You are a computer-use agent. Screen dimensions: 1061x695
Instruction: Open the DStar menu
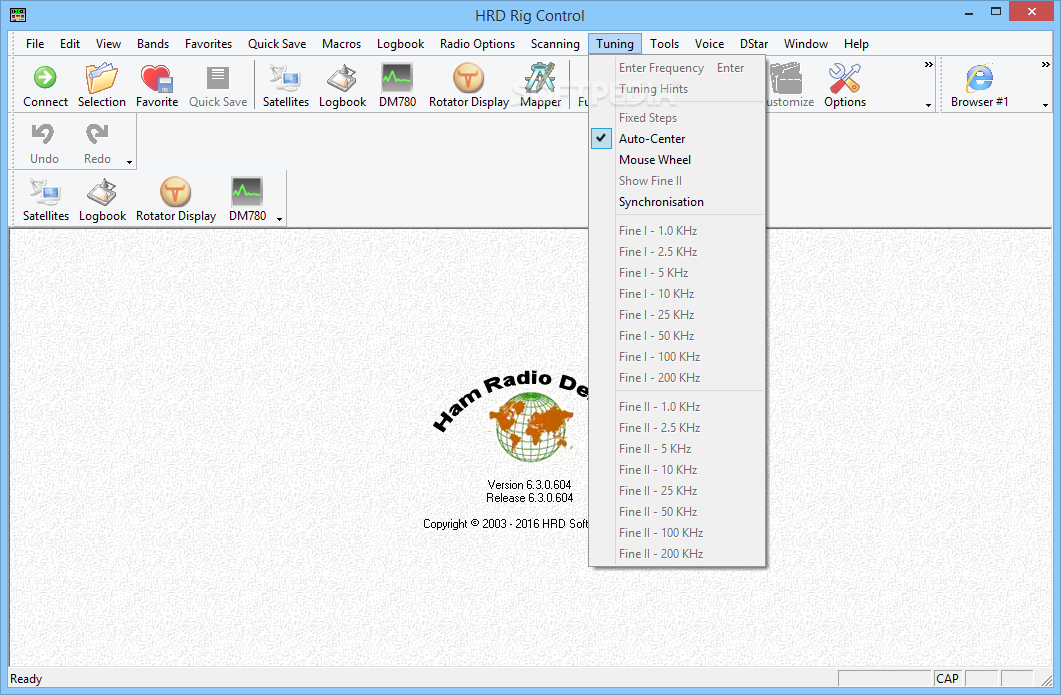(x=754, y=44)
